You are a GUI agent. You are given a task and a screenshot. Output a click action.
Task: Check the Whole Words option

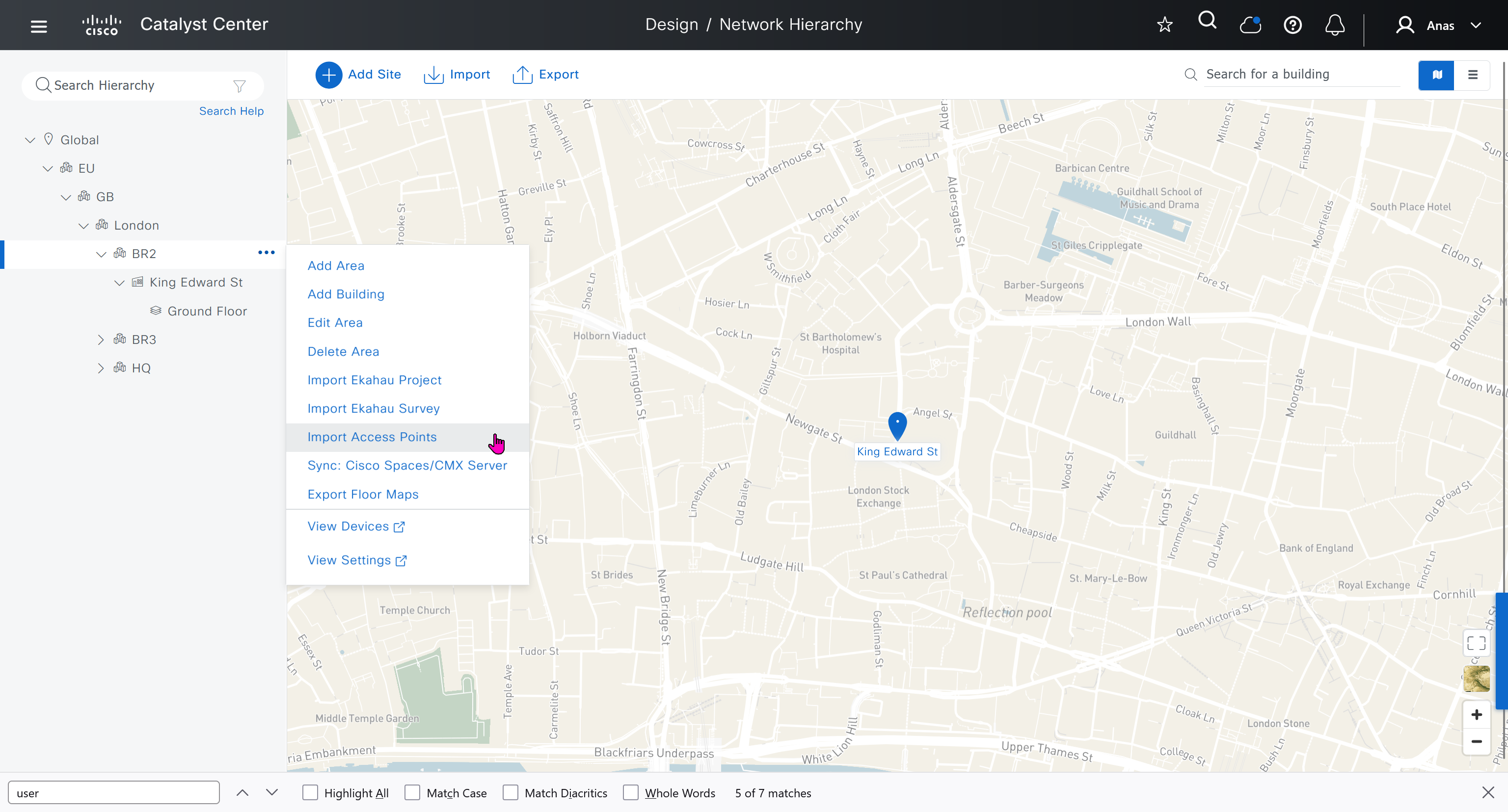[630, 793]
